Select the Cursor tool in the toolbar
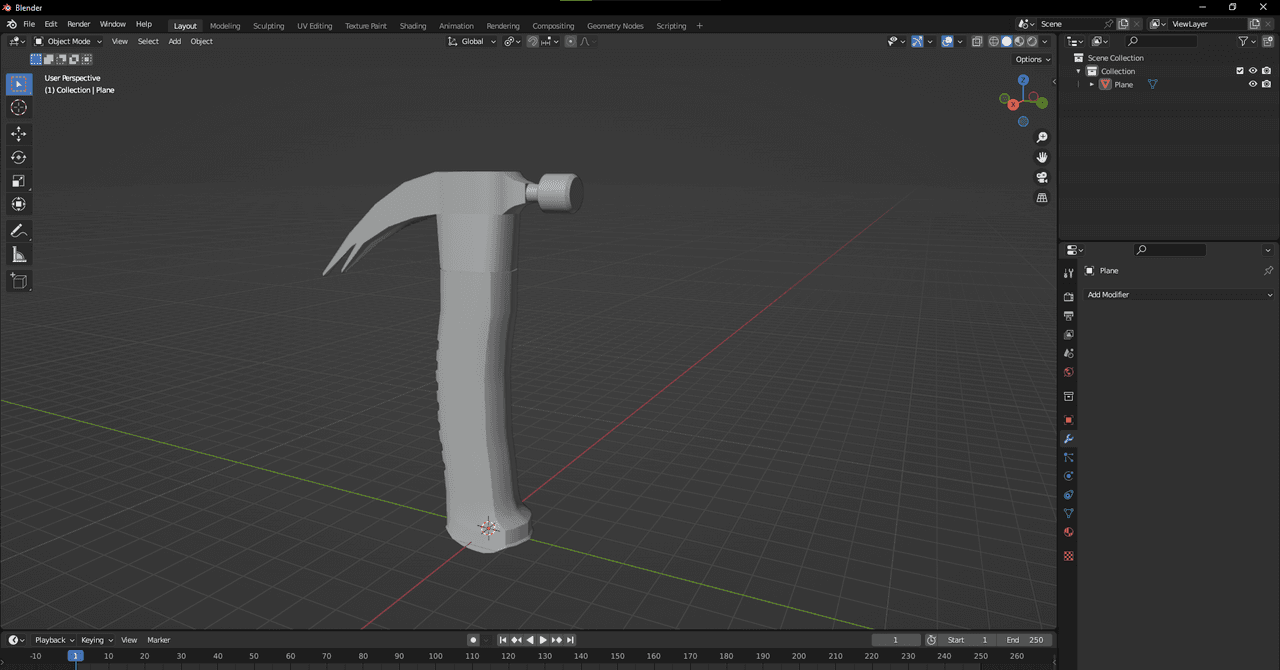The width and height of the screenshot is (1280, 670). (x=19, y=108)
